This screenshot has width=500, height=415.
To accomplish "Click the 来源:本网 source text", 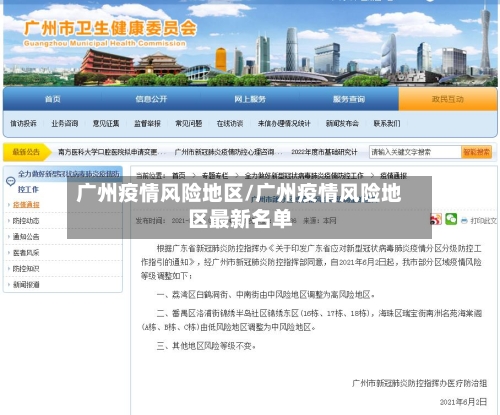I will click(x=320, y=220).
